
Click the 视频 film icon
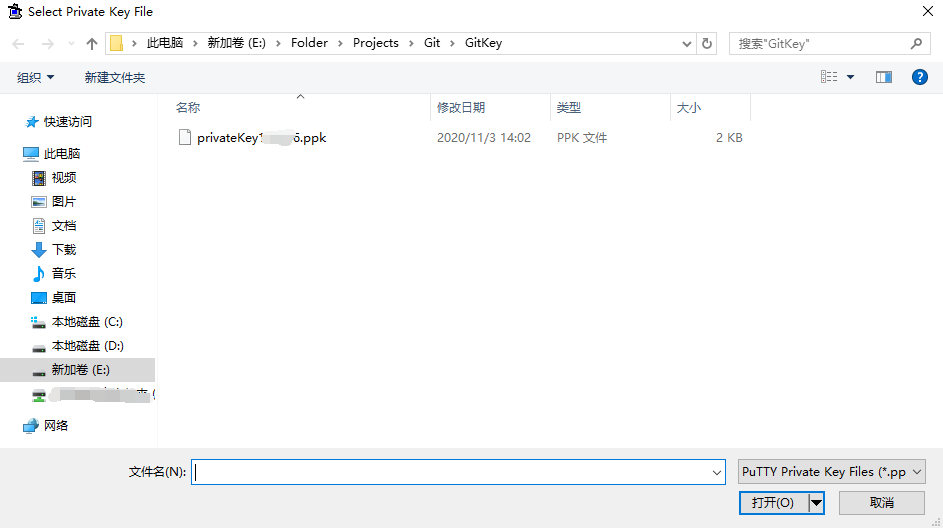[x=38, y=178]
